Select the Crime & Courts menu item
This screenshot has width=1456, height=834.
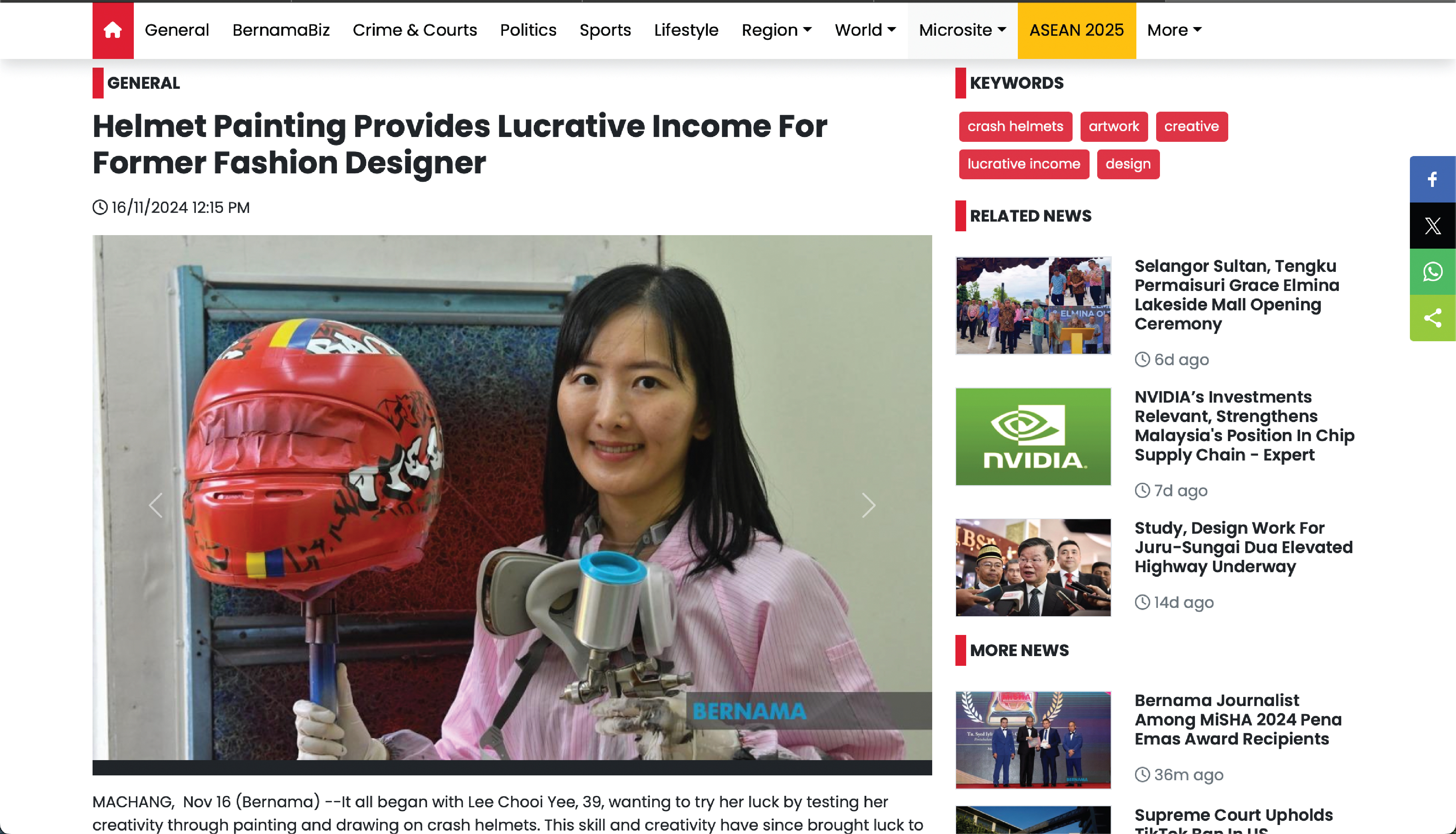415,30
